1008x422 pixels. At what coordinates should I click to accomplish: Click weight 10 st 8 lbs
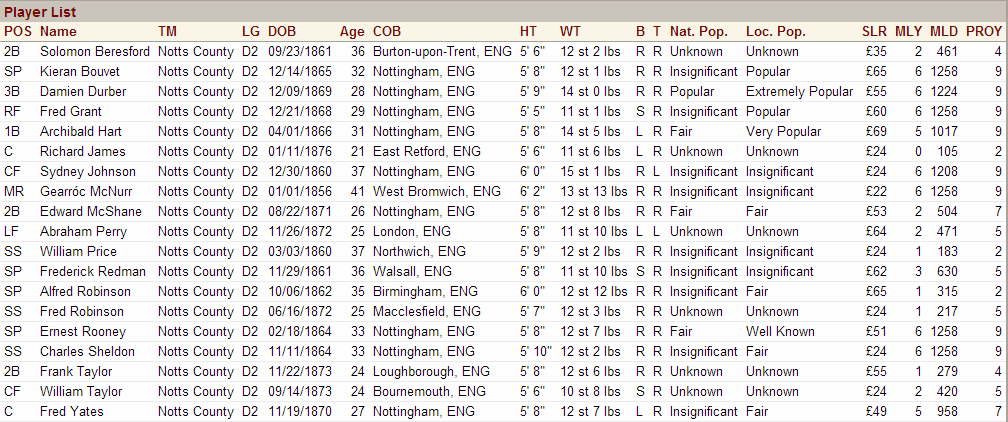click(590, 391)
